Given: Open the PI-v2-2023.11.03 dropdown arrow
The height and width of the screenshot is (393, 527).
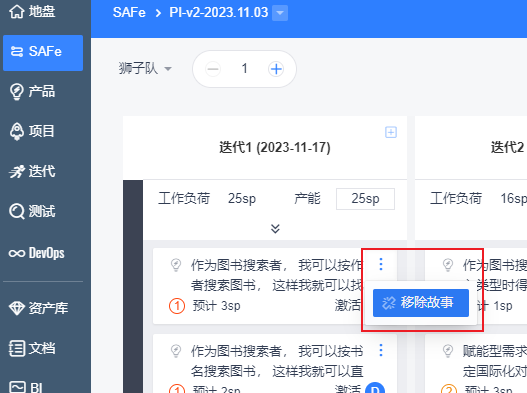Looking at the screenshot, I should 280,13.
